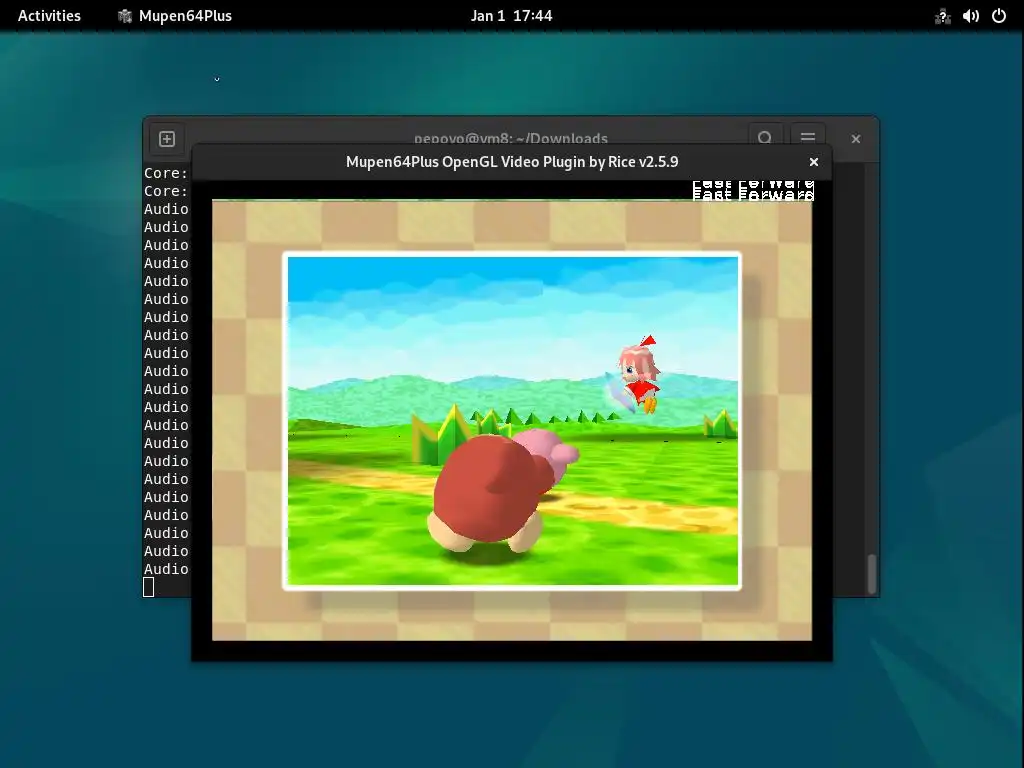Click the Mupen64Plus OpenGL Video Plugin title bar

tap(512, 162)
